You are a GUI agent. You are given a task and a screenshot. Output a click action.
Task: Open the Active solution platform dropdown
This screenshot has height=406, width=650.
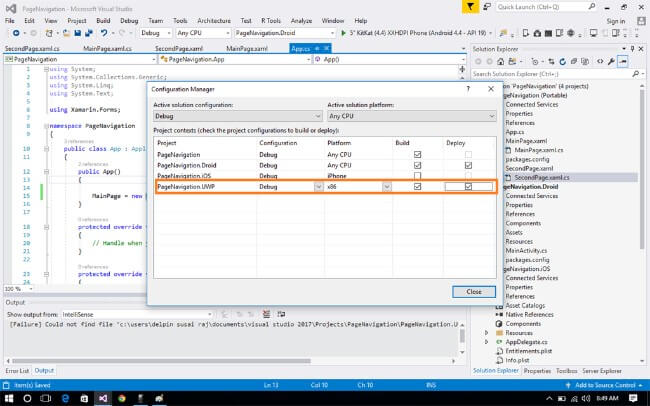[410, 116]
